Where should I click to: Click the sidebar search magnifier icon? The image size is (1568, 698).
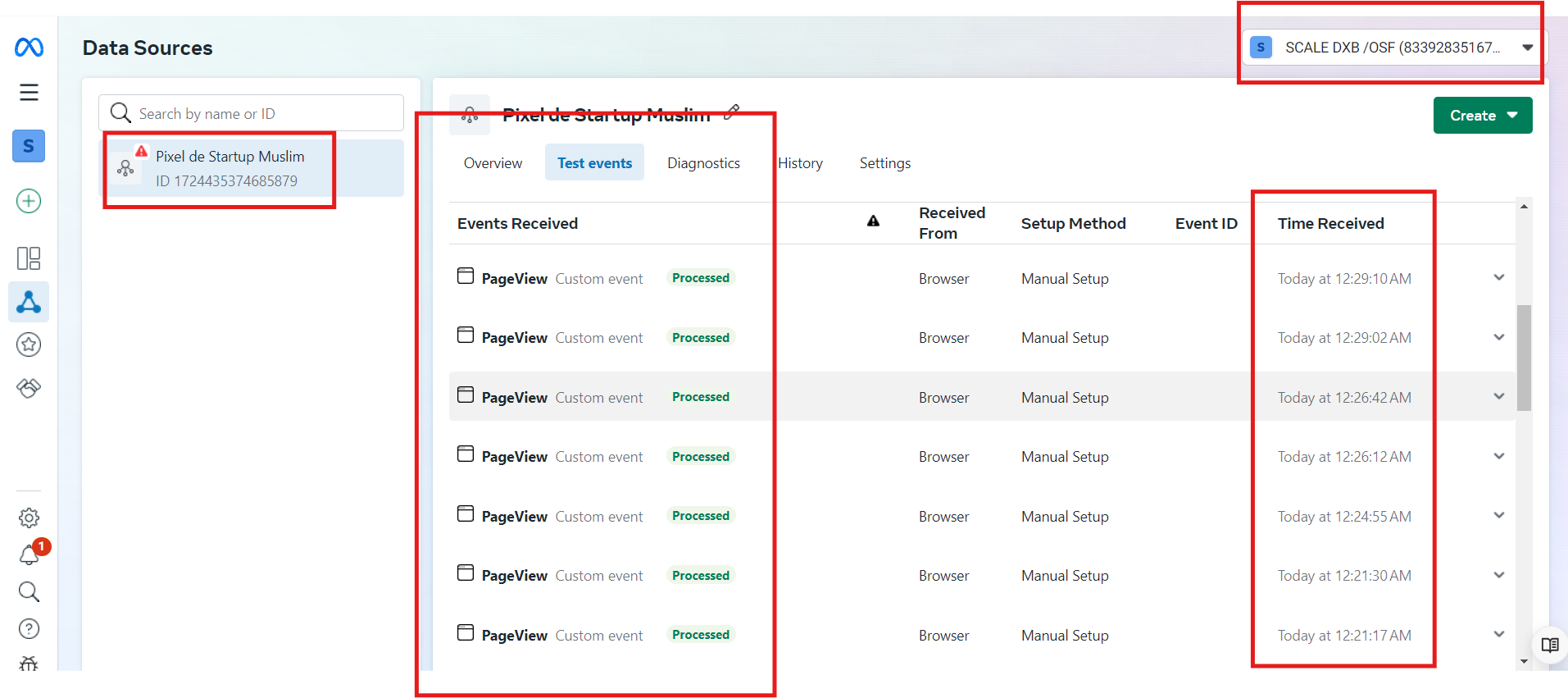tap(29, 591)
